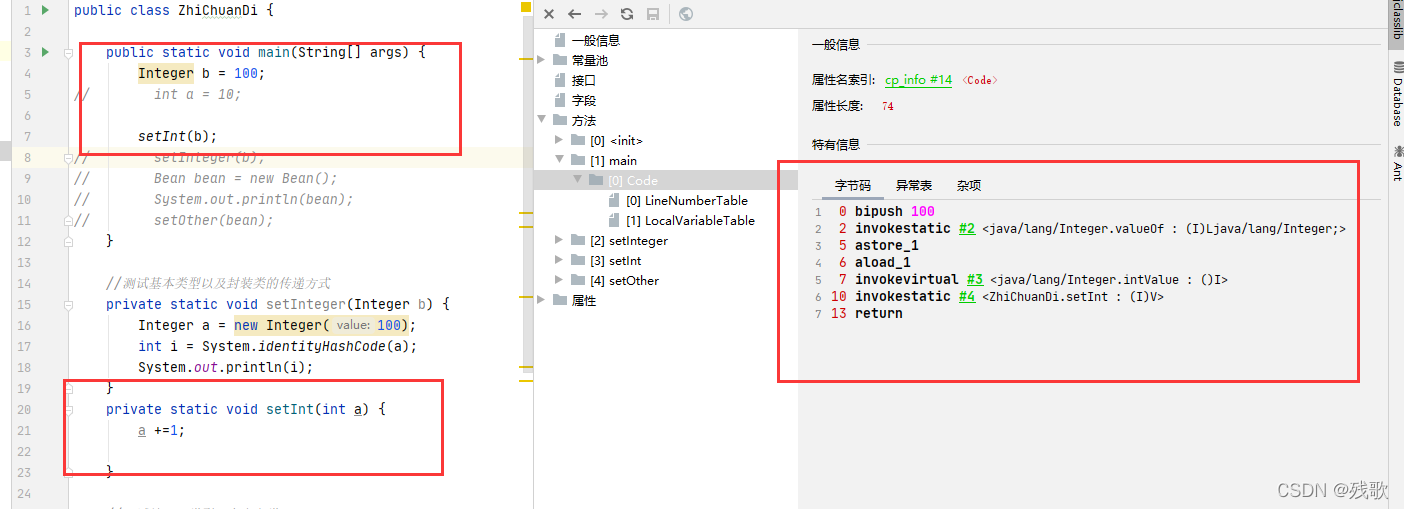Open the Ant tool window icon
1404x509 pixels.
(x=1397, y=150)
